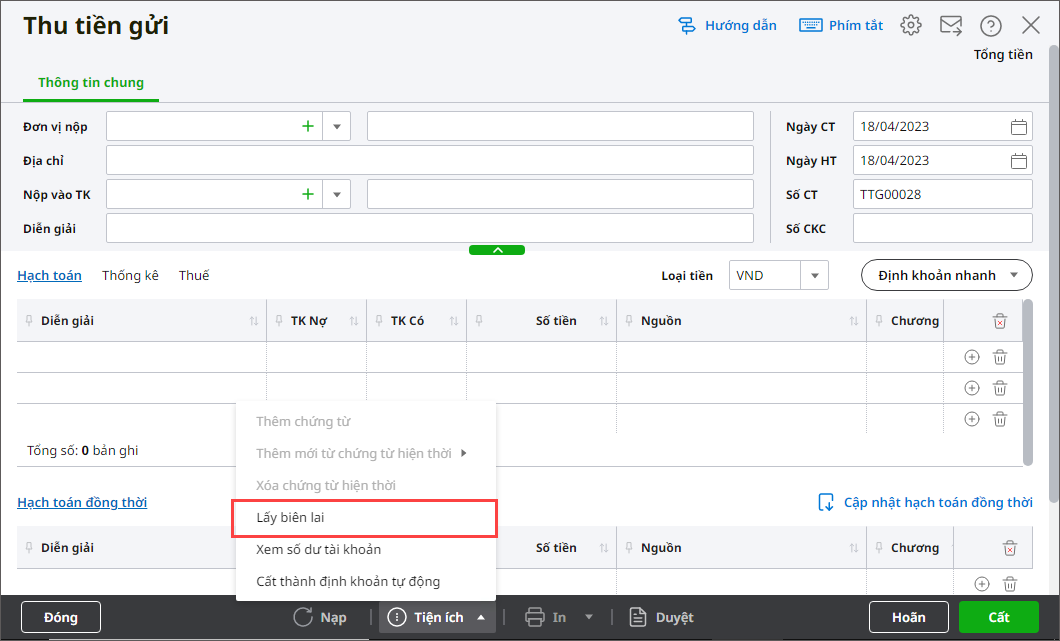Screen dimensions: 1060x641
Task: Pin the Diễn giải column in Hạch toán
Action: tap(29, 320)
